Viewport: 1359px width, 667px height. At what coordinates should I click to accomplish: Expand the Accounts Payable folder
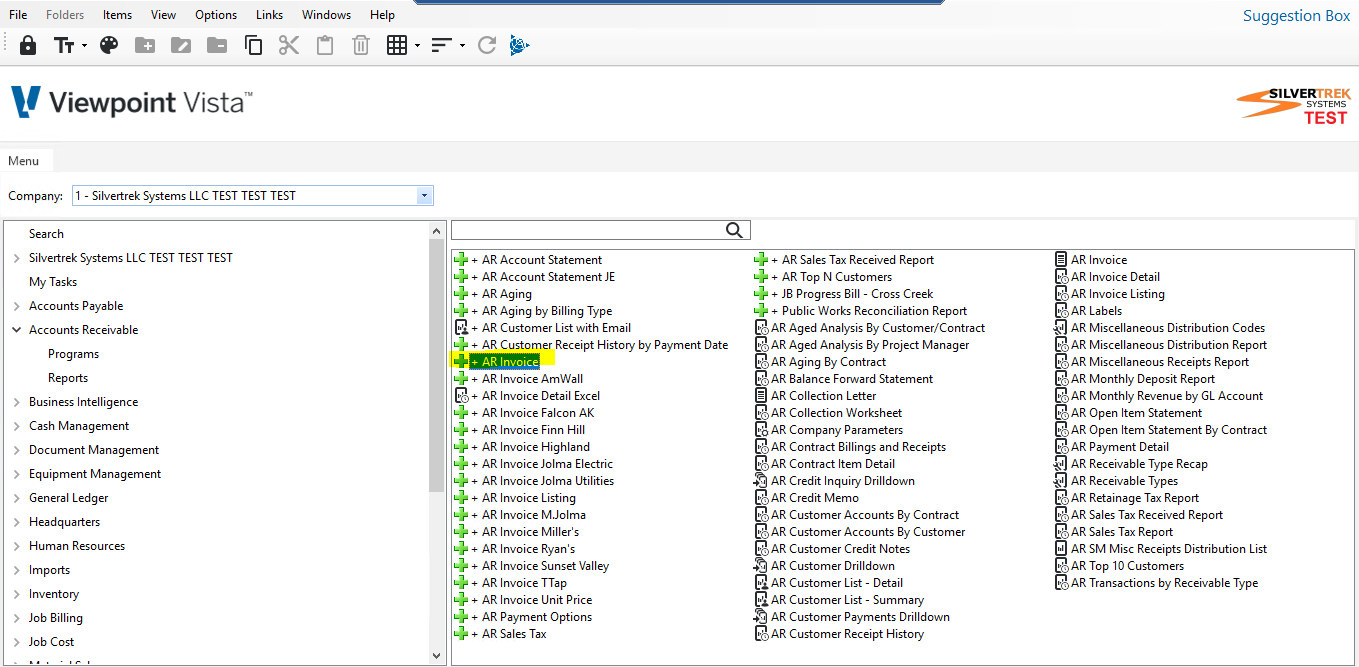pos(16,306)
